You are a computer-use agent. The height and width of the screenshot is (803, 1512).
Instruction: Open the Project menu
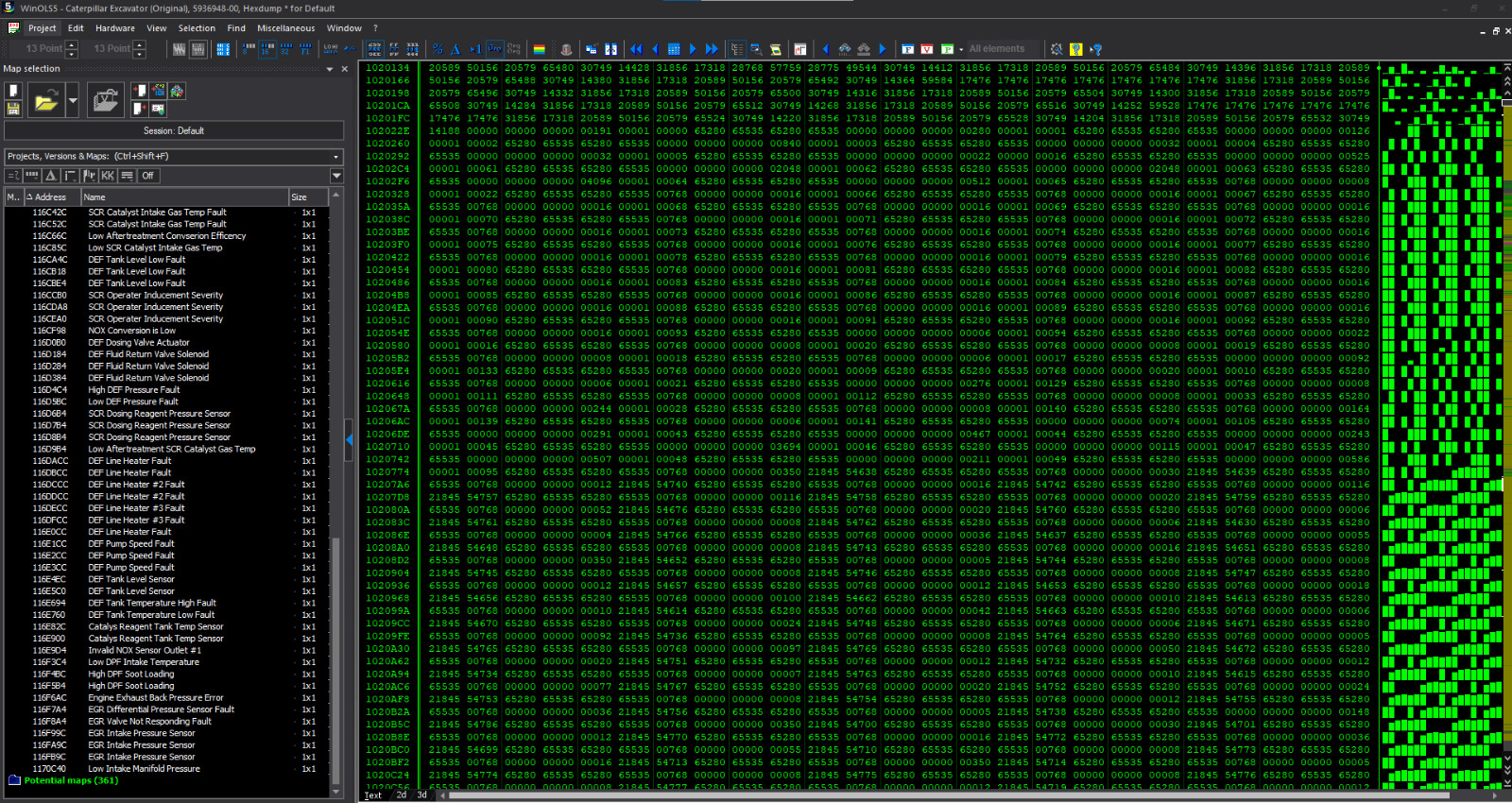[x=42, y=28]
